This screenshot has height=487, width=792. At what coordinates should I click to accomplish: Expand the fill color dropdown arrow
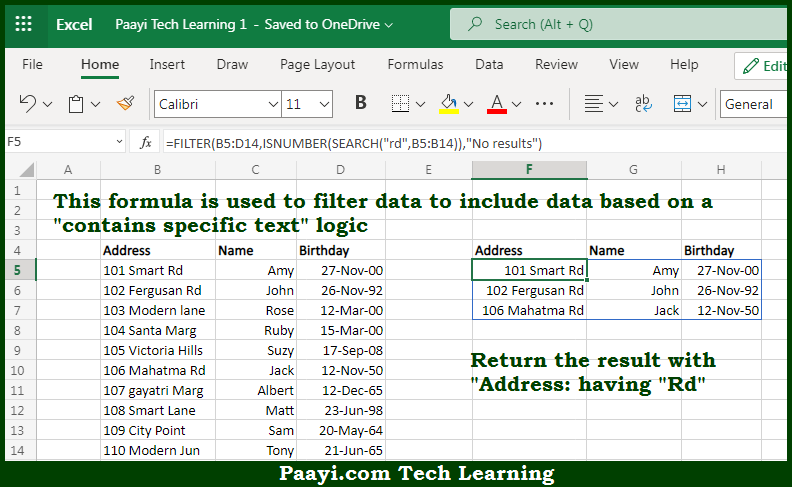468,105
